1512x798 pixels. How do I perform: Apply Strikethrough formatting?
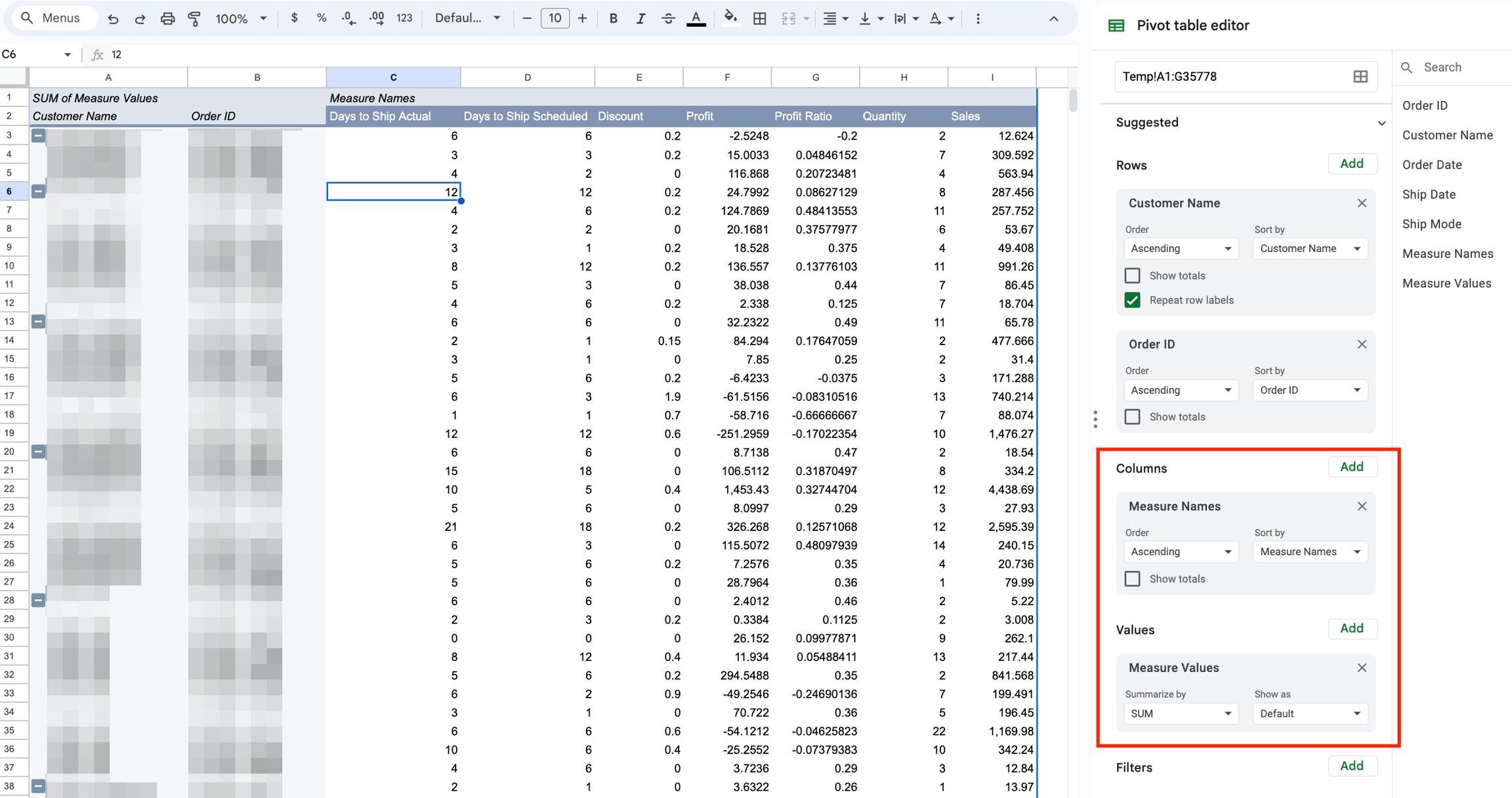tap(668, 18)
